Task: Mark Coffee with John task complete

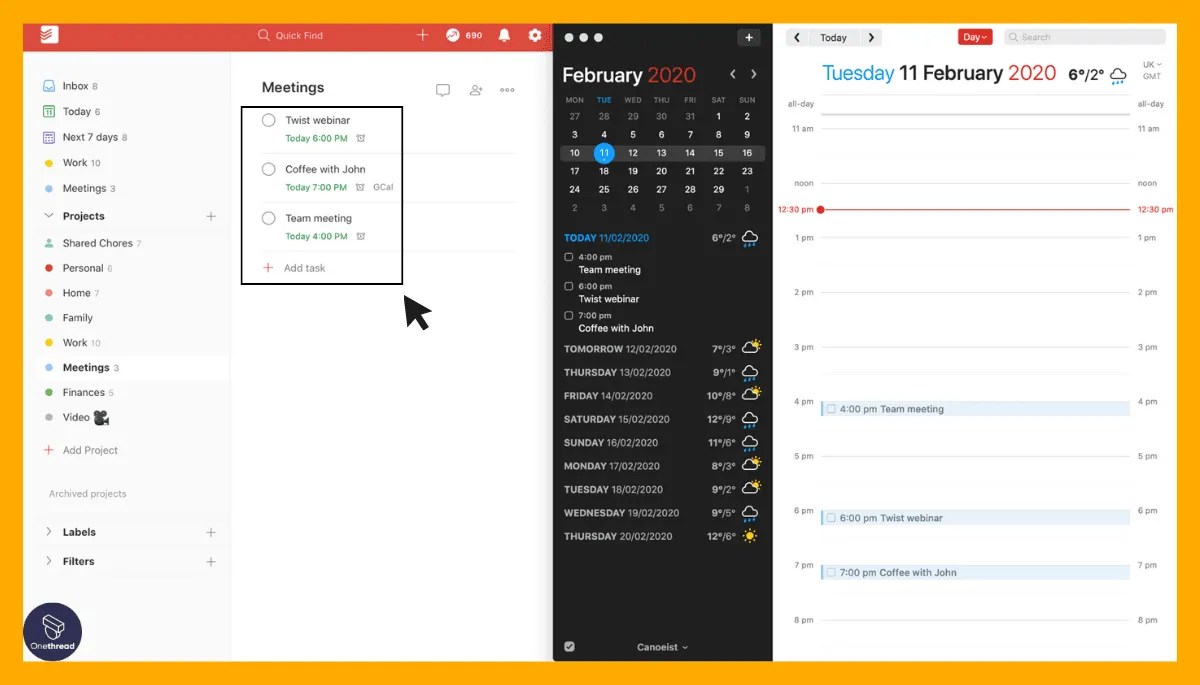Action: click(x=268, y=169)
